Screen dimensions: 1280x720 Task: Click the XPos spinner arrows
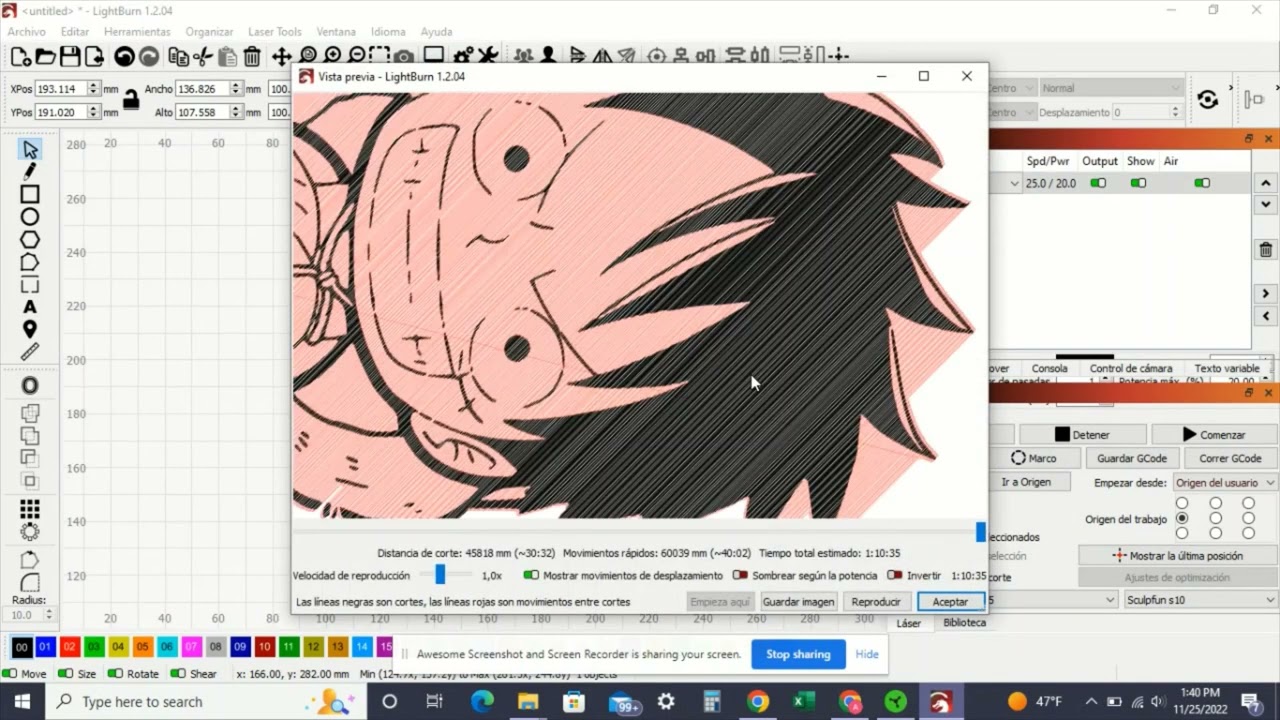tap(93, 89)
